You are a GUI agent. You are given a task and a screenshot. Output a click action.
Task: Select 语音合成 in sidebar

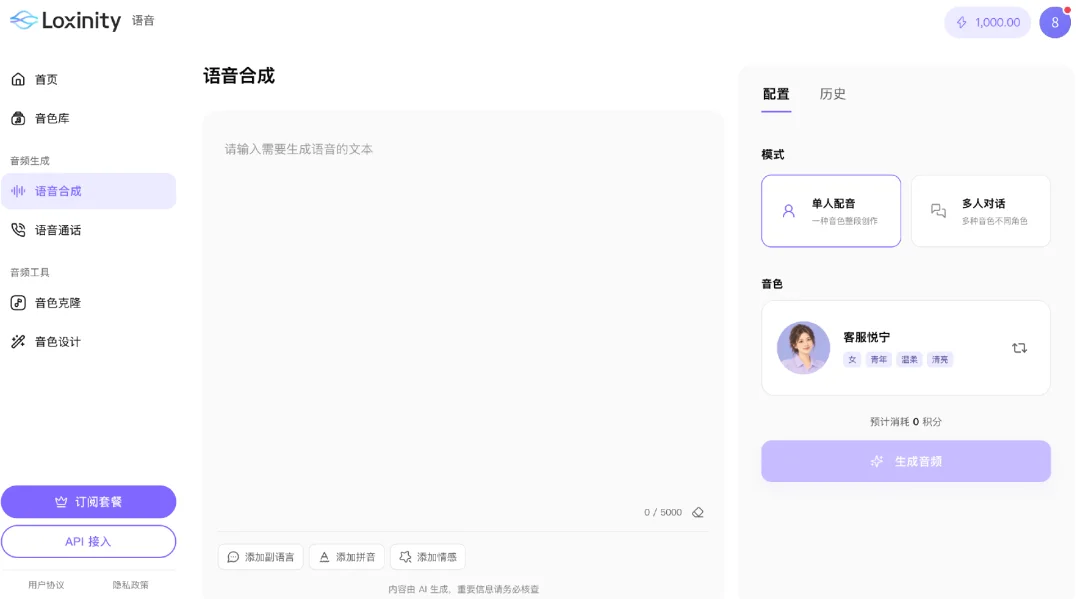click(x=88, y=191)
